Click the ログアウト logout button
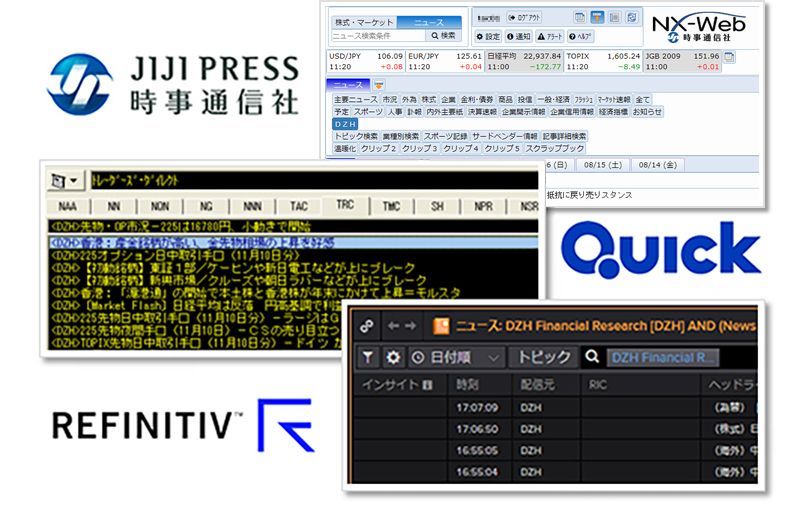 (x=525, y=18)
